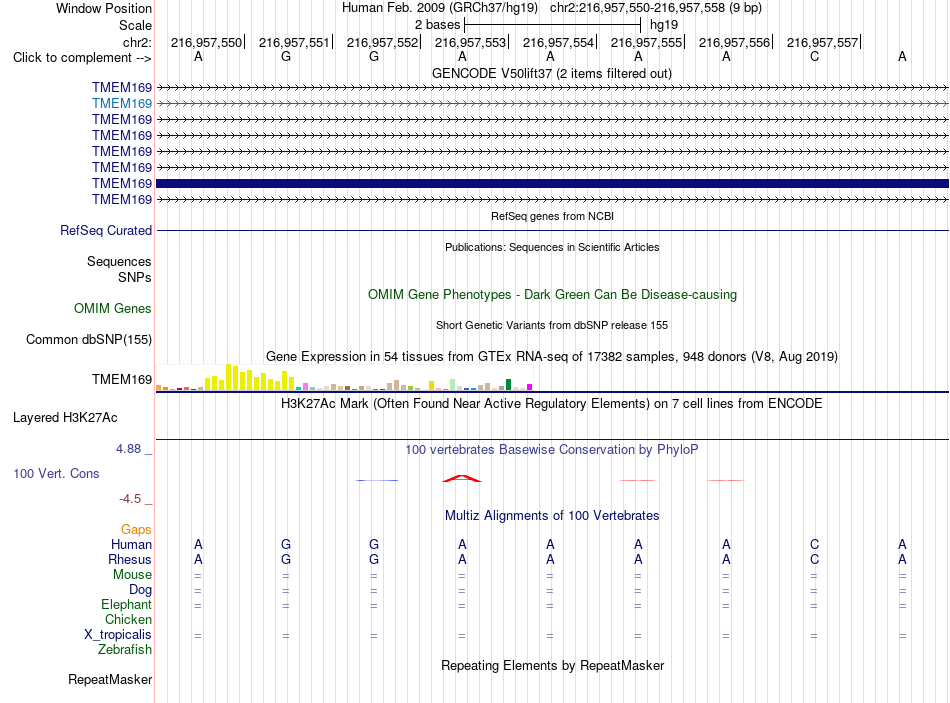Click 'Multiz Alignments of 100 Vertebrates' title
The width and height of the screenshot is (950, 703).
(x=552, y=516)
